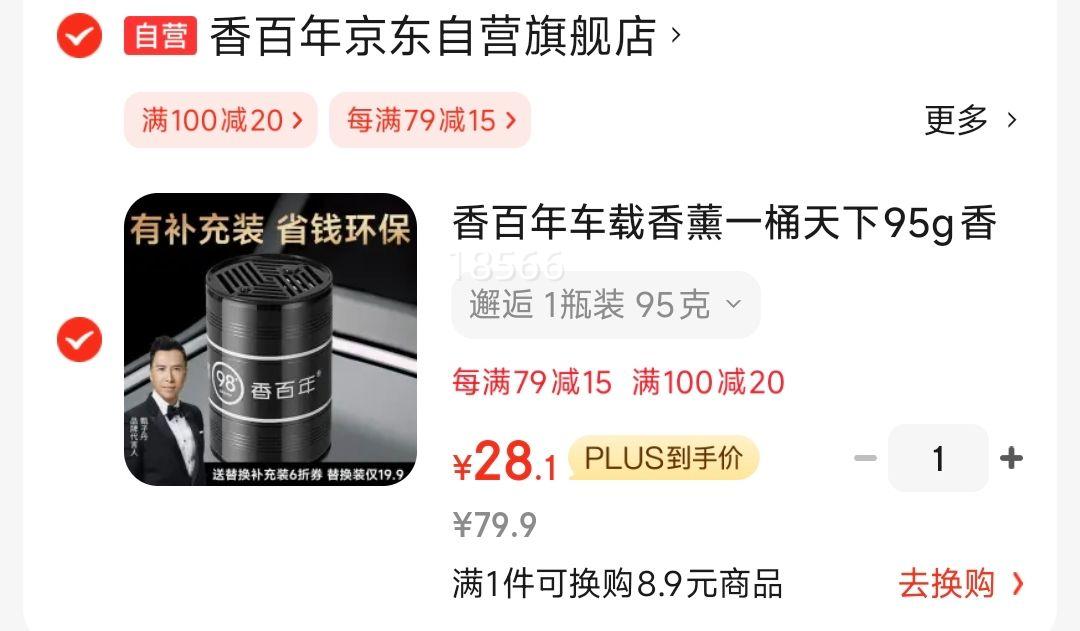Tap the PLUS到手价 badge

tap(664, 457)
